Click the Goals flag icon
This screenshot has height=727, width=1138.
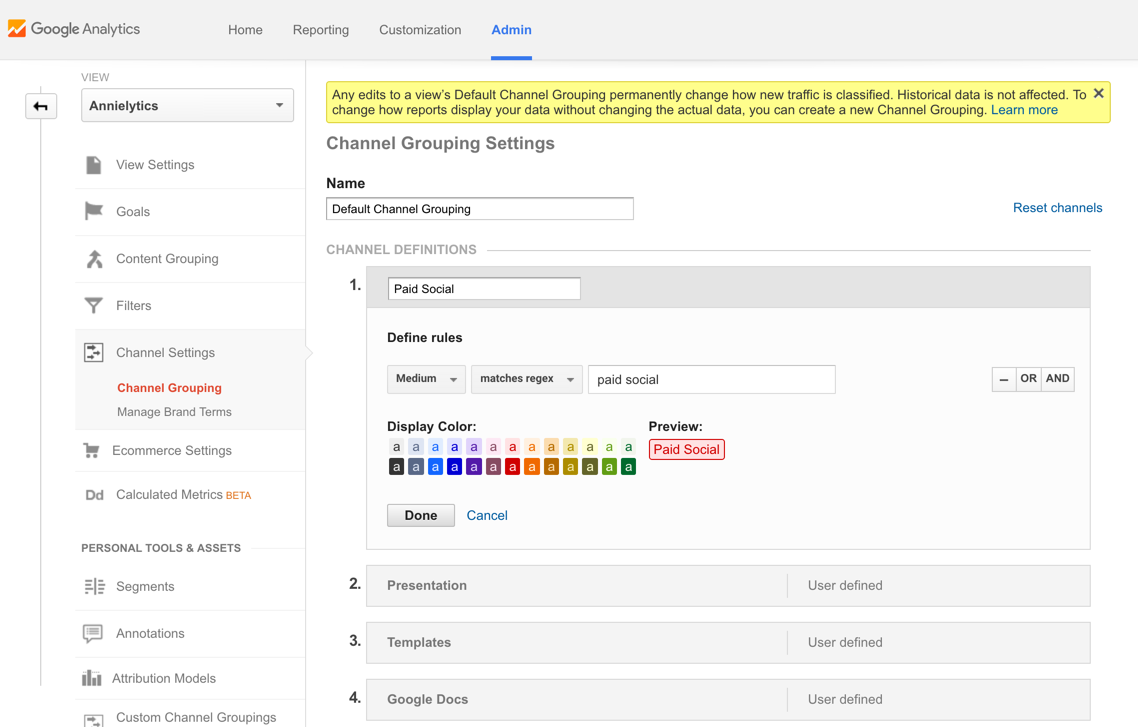pos(94,211)
